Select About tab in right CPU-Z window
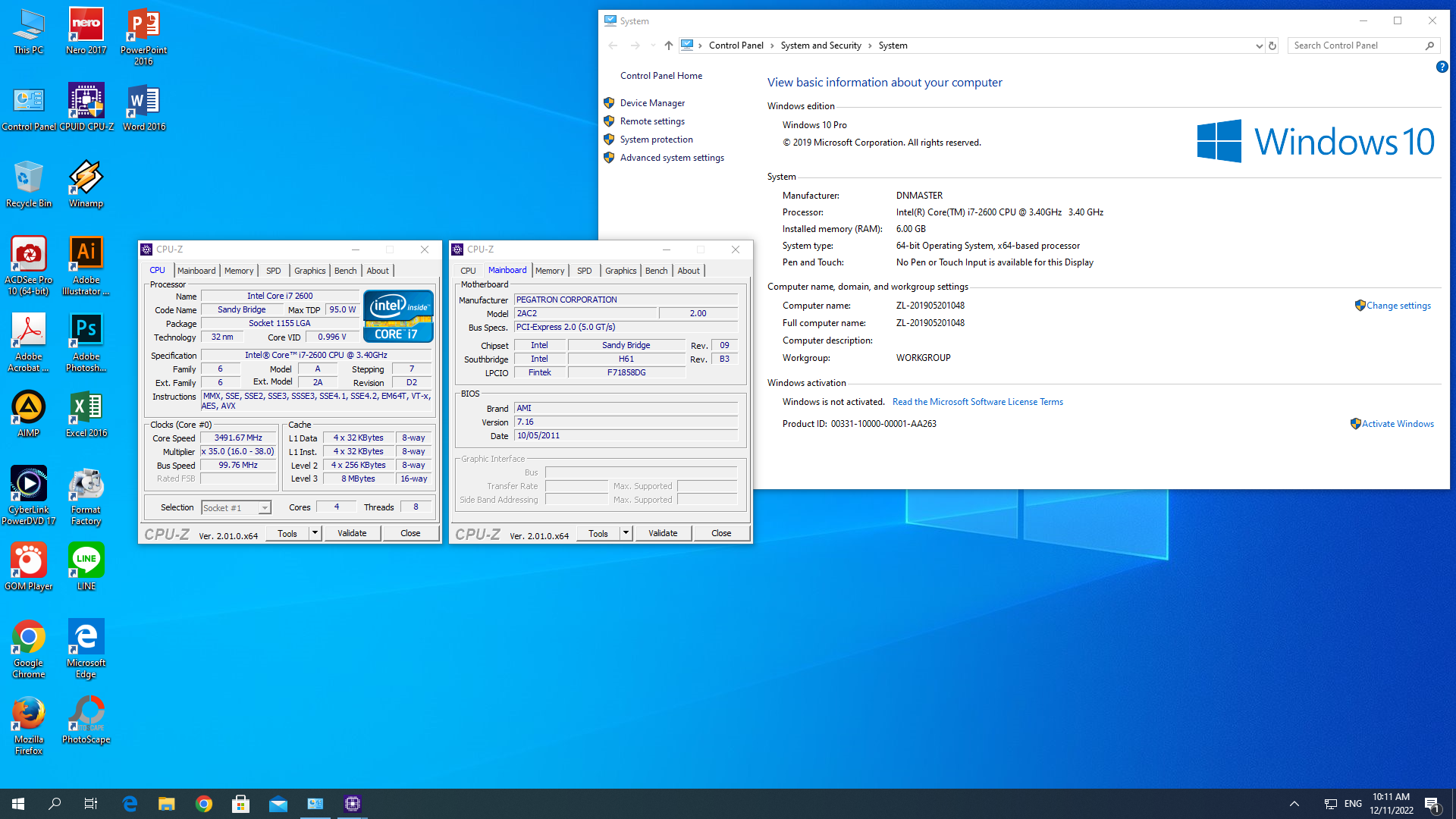 689,271
